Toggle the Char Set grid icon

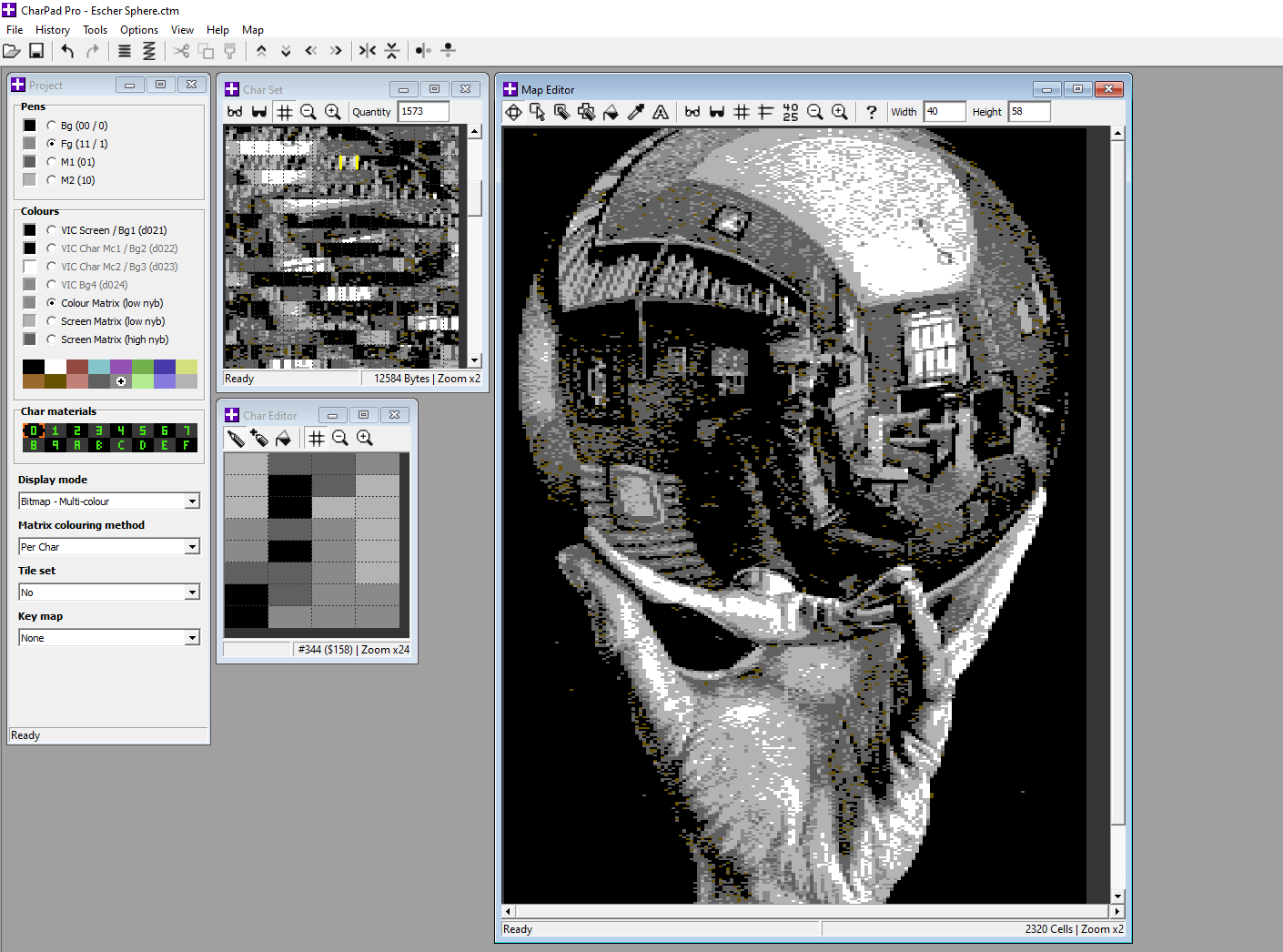click(x=285, y=112)
